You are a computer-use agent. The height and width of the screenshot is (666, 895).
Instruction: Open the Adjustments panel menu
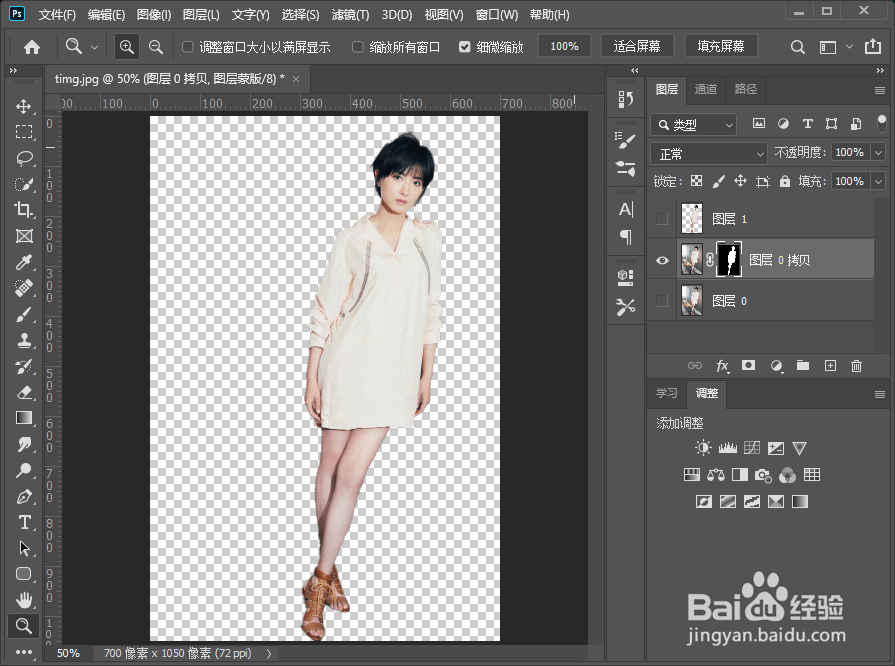[880, 394]
